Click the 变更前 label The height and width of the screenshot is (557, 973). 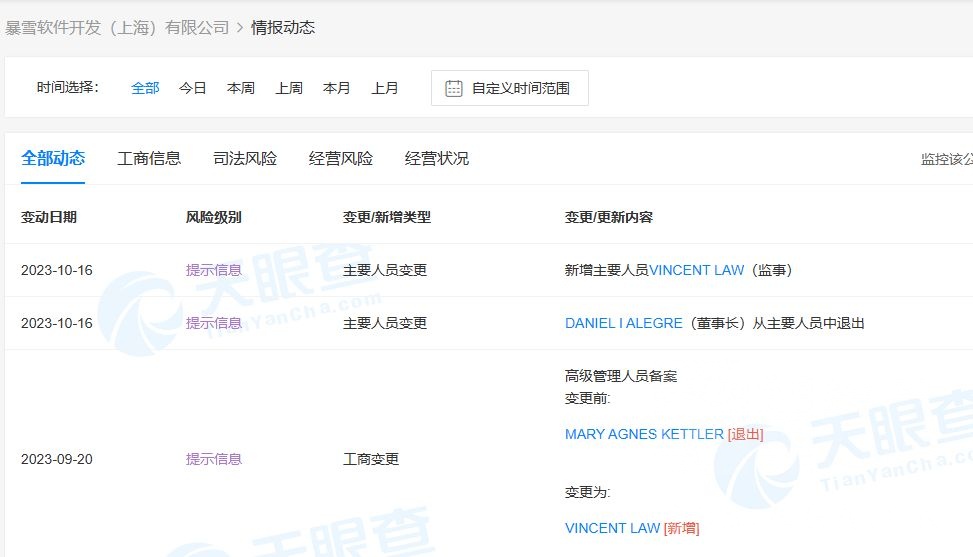click(587, 398)
